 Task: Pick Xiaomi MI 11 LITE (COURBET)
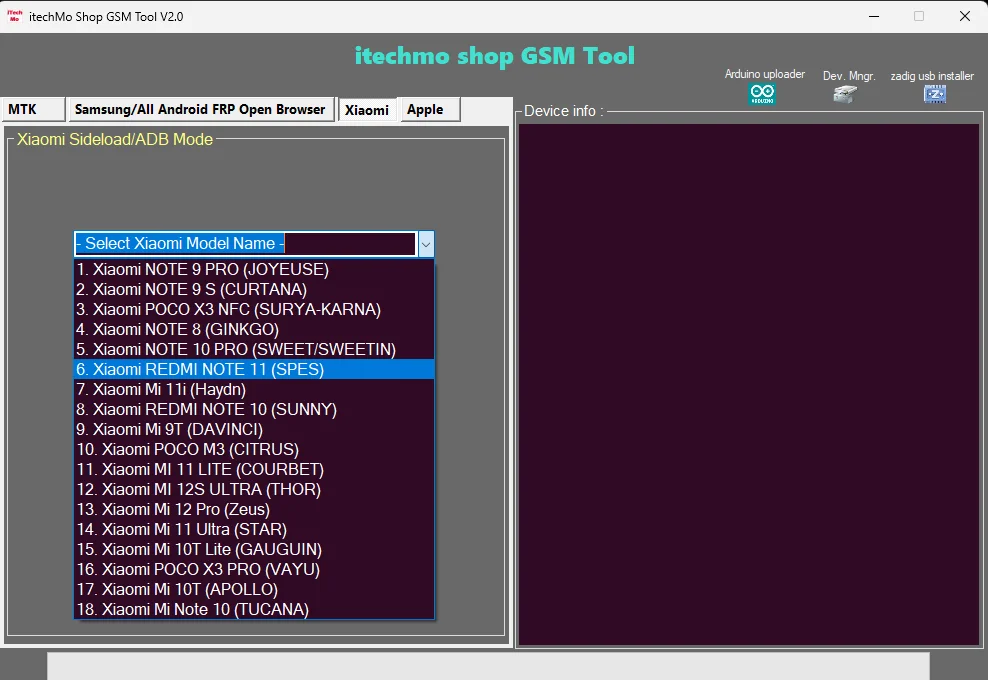pyautogui.click(x=254, y=470)
